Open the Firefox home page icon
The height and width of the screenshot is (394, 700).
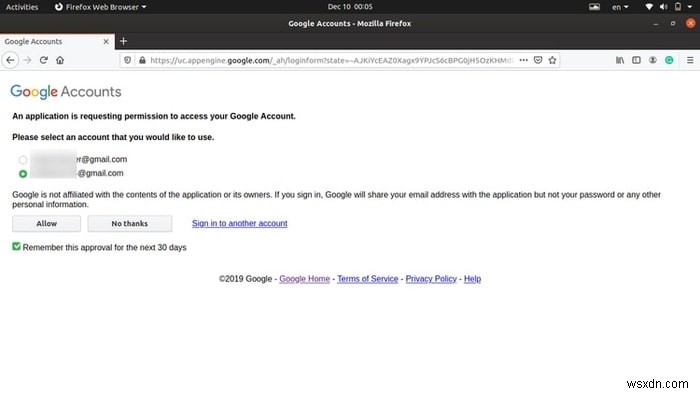(60, 60)
